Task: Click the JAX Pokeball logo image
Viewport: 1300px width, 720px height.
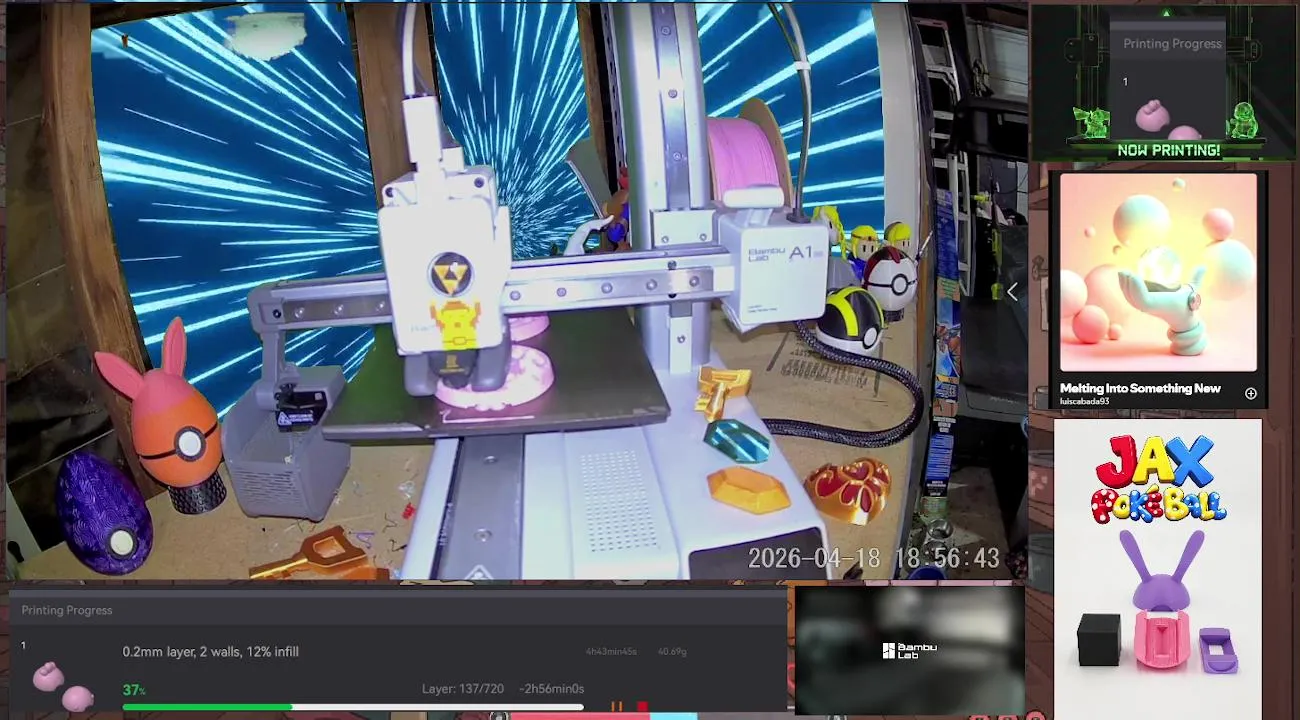Action: pos(1158,479)
